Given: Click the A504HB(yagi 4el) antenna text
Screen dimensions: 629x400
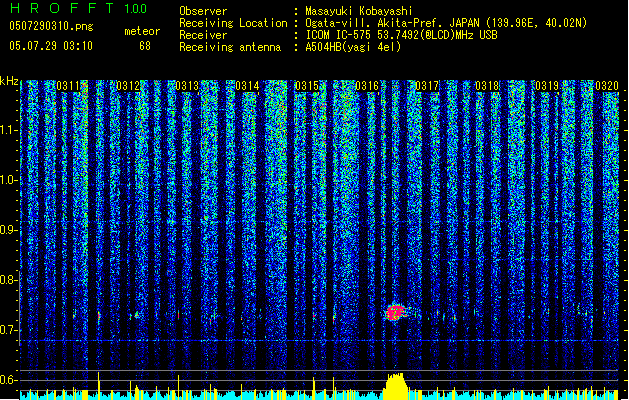Looking at the screenshot, I should pyautogui.click(x=353, y=47).
